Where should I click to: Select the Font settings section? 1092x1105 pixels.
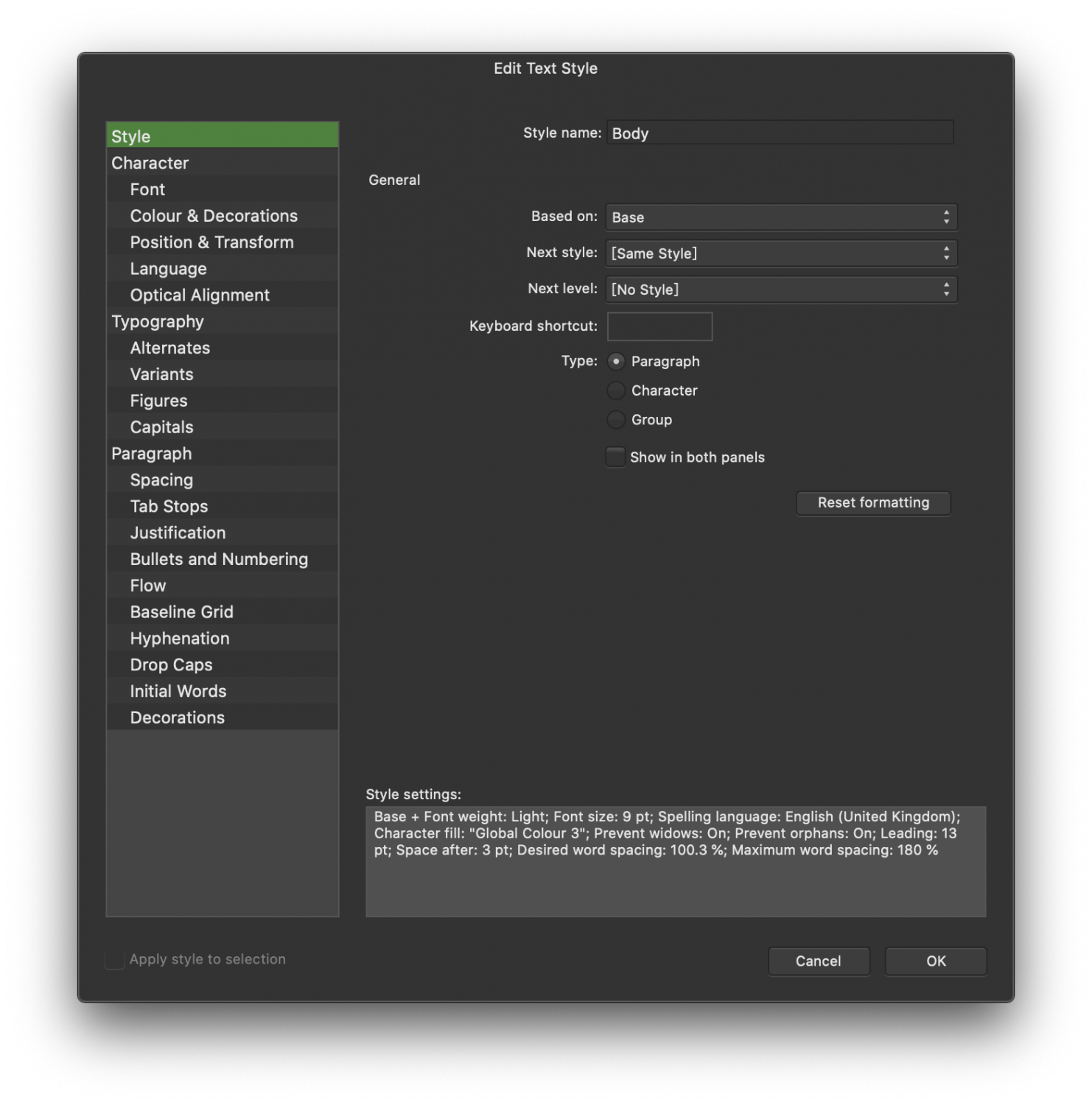(147, 189)
